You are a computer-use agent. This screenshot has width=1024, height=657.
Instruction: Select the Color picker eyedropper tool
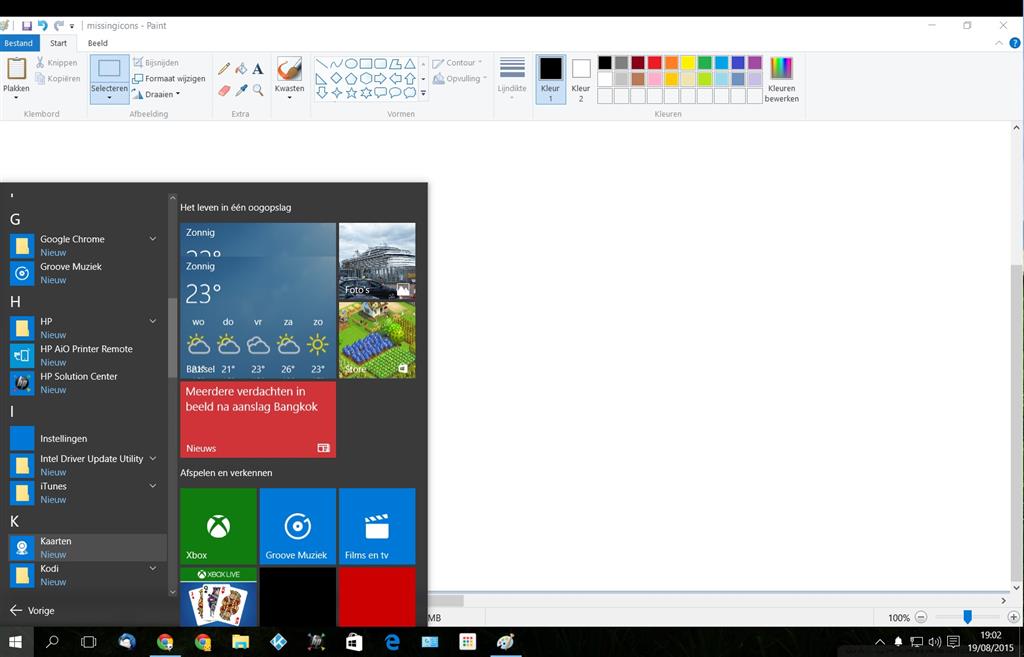pos(241,90)
